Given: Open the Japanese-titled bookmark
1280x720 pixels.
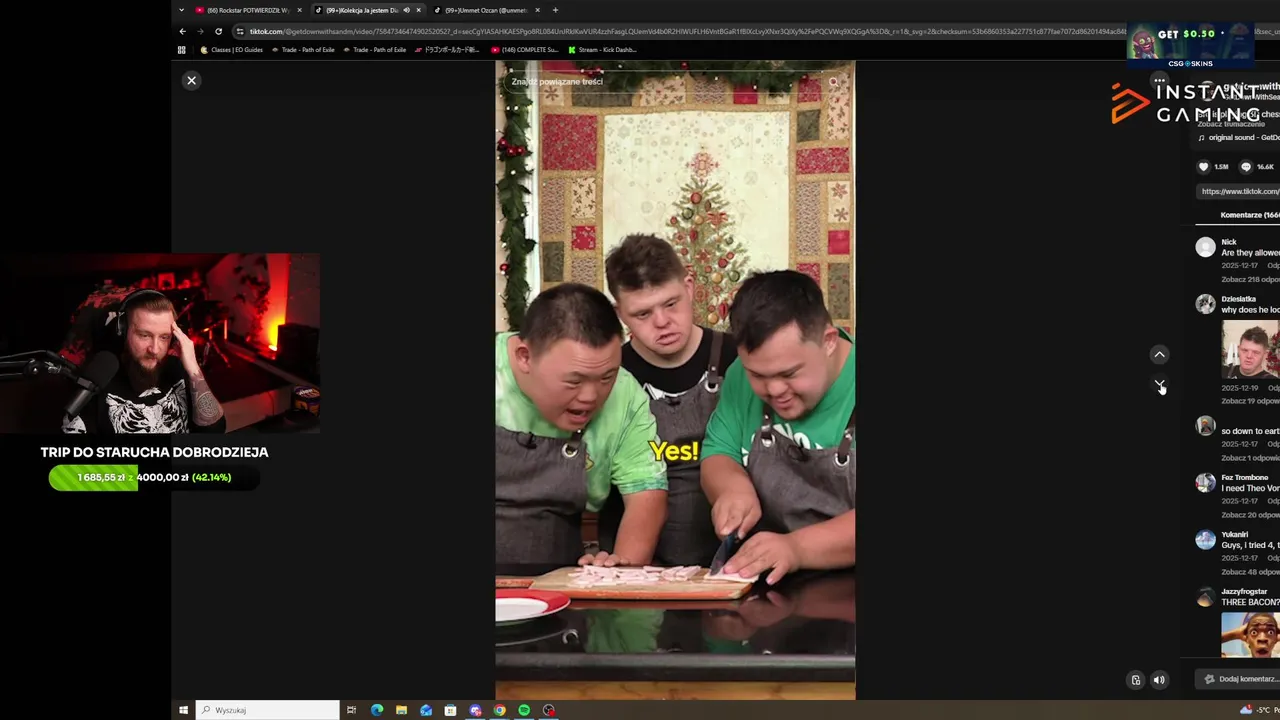Looking at the screenshot, I should (x=448, y=49).
